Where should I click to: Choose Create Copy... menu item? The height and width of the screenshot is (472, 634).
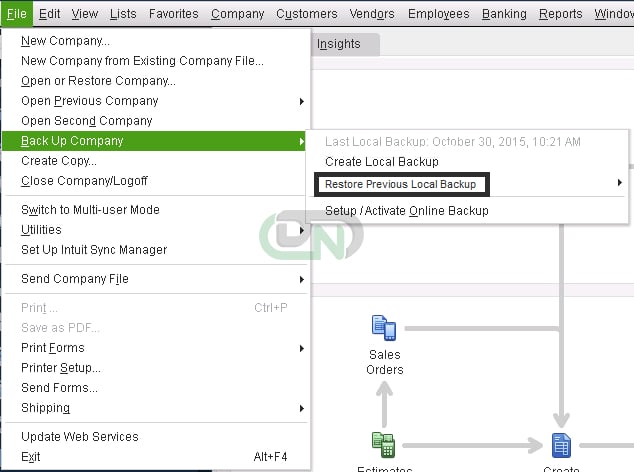[156, 161]
